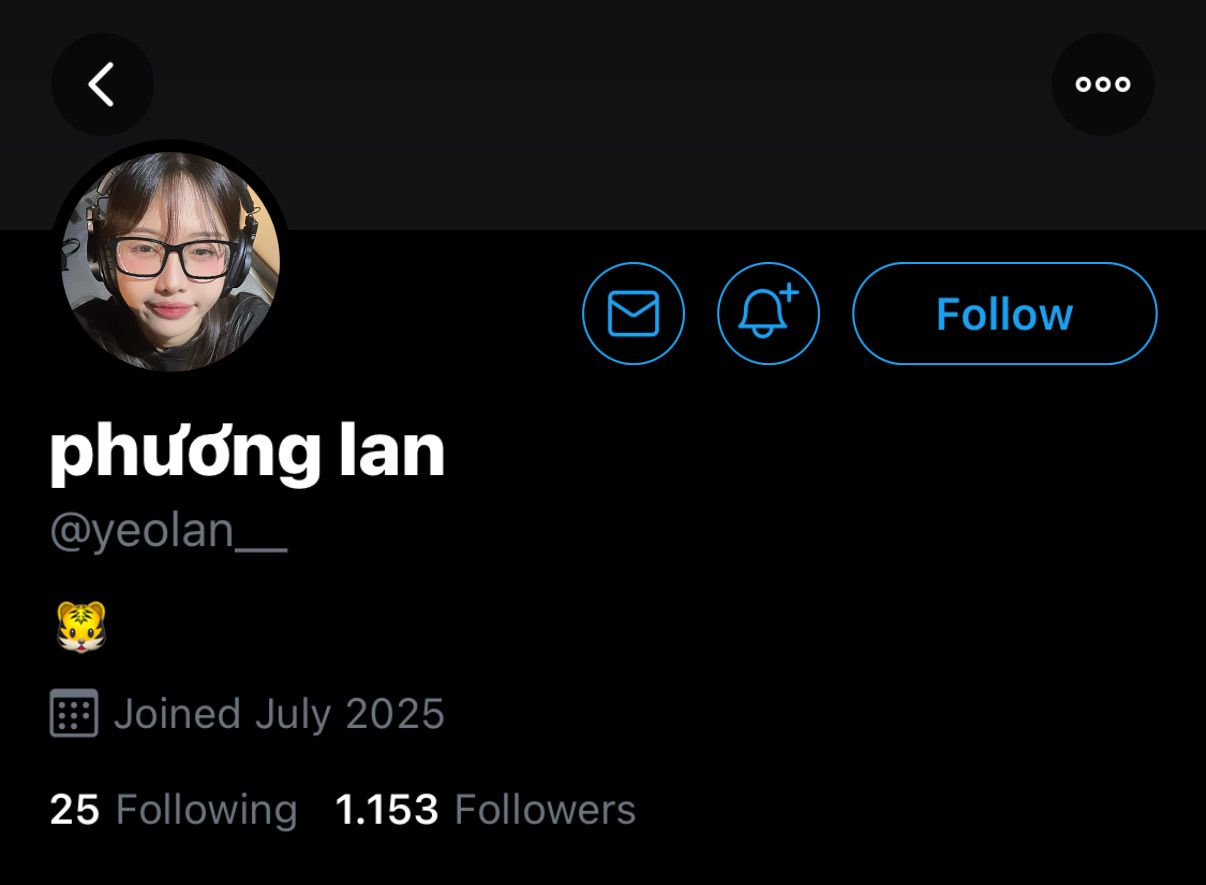Click the 1.153 followers count
1206x885 pixels.
tap(387, 809)
